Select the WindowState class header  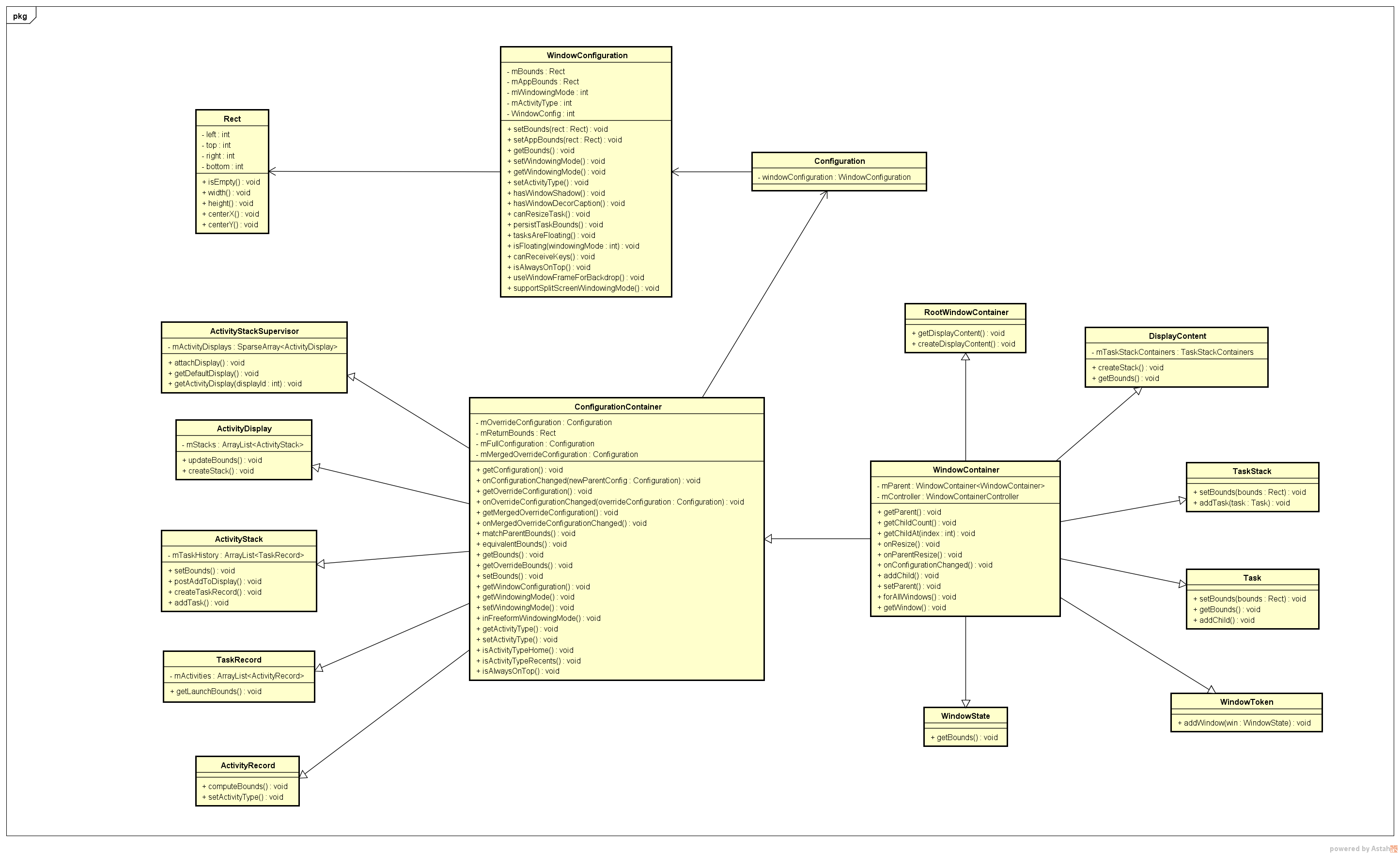click(965, 716)
